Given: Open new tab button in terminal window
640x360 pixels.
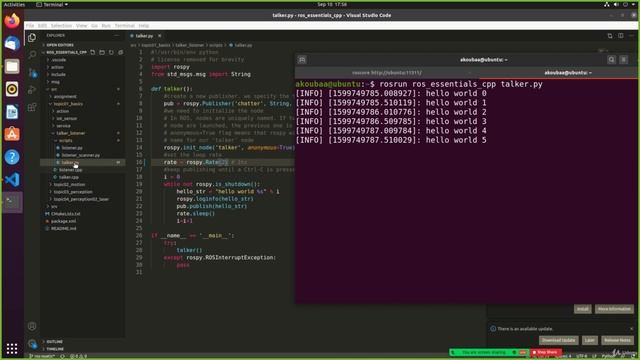Looking at the screenshot, I should (302, 60).
